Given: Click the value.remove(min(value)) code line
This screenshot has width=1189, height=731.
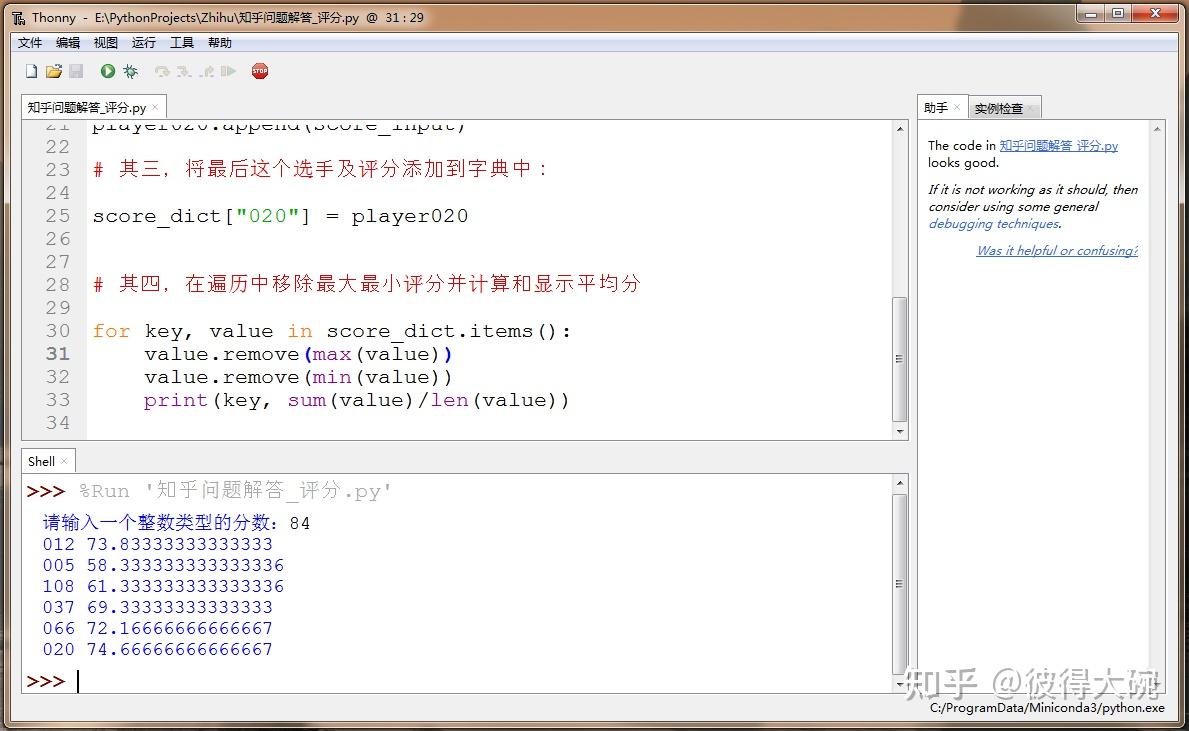Looking at the screenshot, I should (298, 377).
